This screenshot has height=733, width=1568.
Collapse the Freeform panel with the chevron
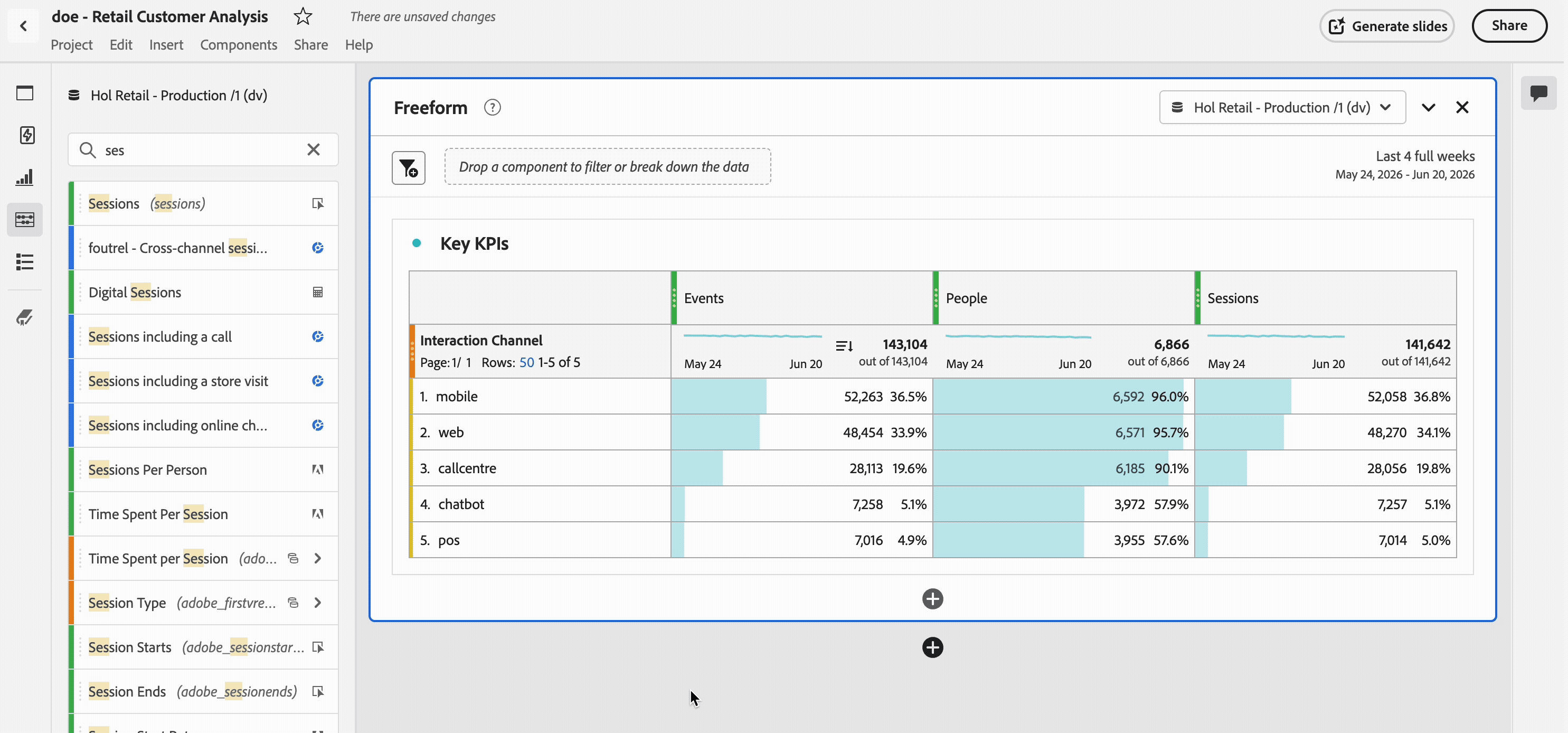click(1428, 108)
